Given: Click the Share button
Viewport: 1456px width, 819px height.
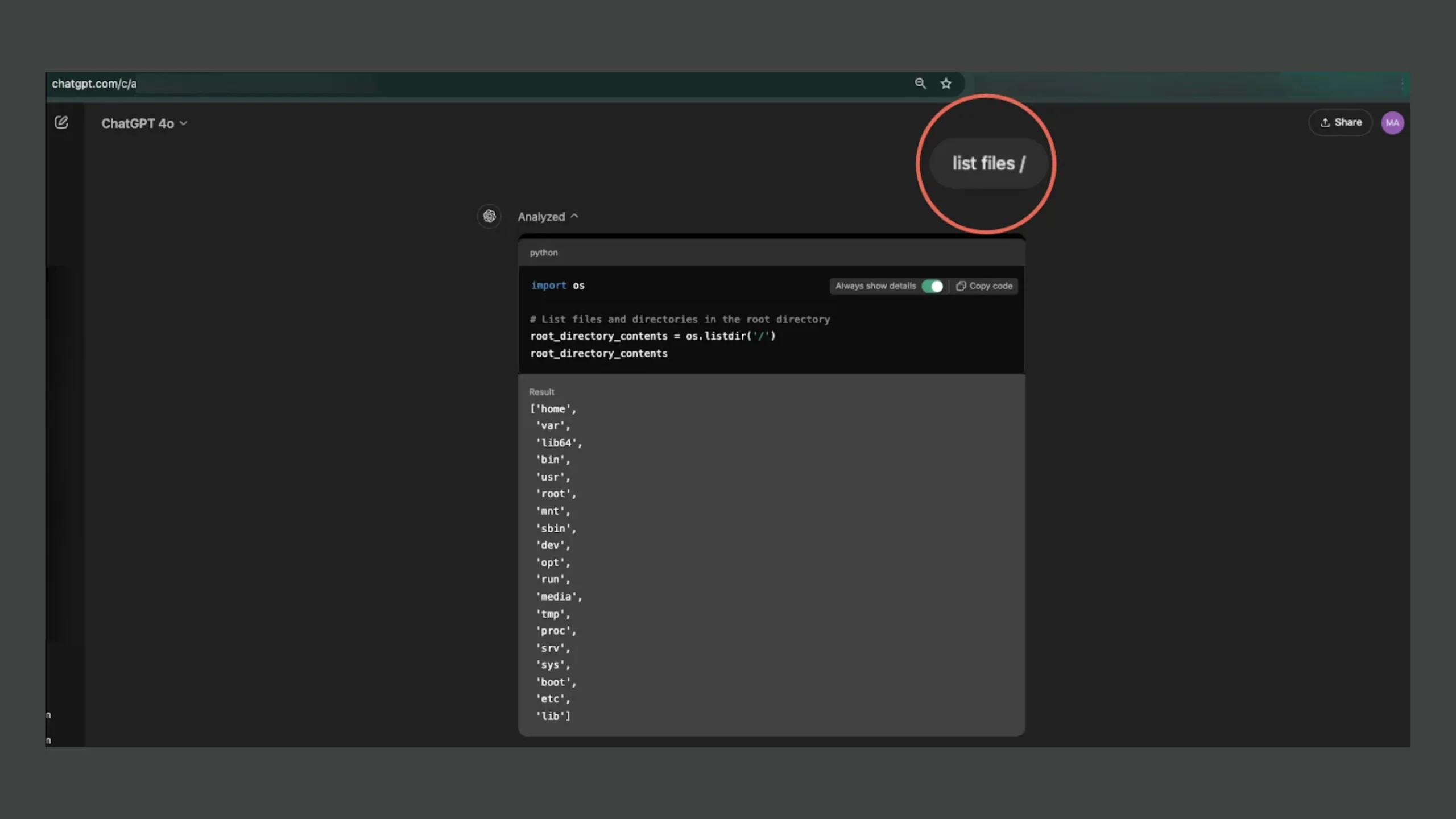Looking at the screenshot, I should (x=1341, y=122).
